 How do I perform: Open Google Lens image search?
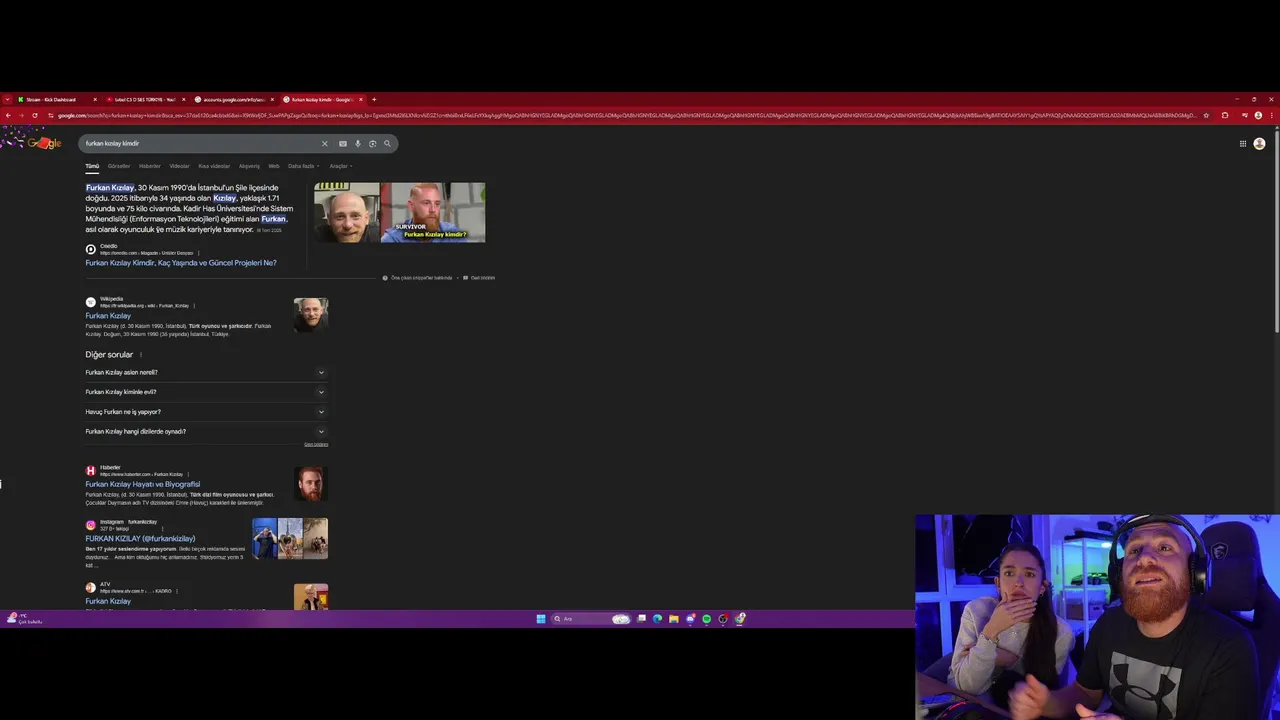point(372,143)
